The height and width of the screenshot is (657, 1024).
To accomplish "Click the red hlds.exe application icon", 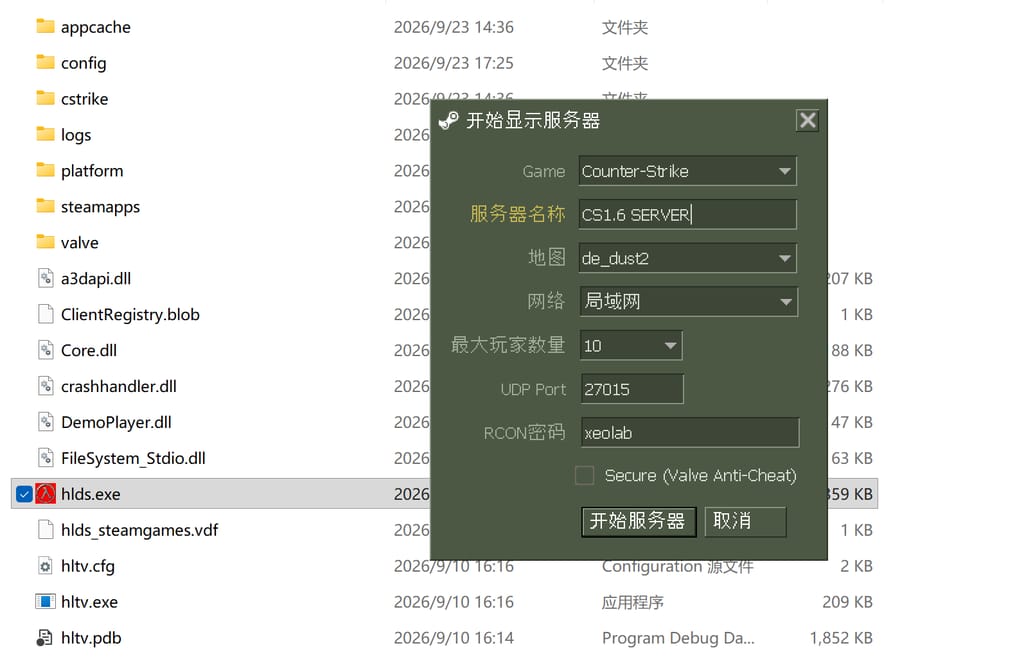I will coord(45,494).
